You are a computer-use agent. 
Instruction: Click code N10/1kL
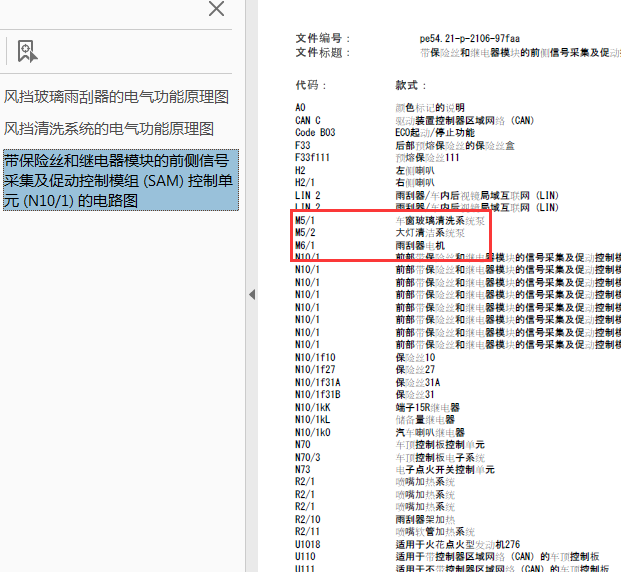pos(313,419)
